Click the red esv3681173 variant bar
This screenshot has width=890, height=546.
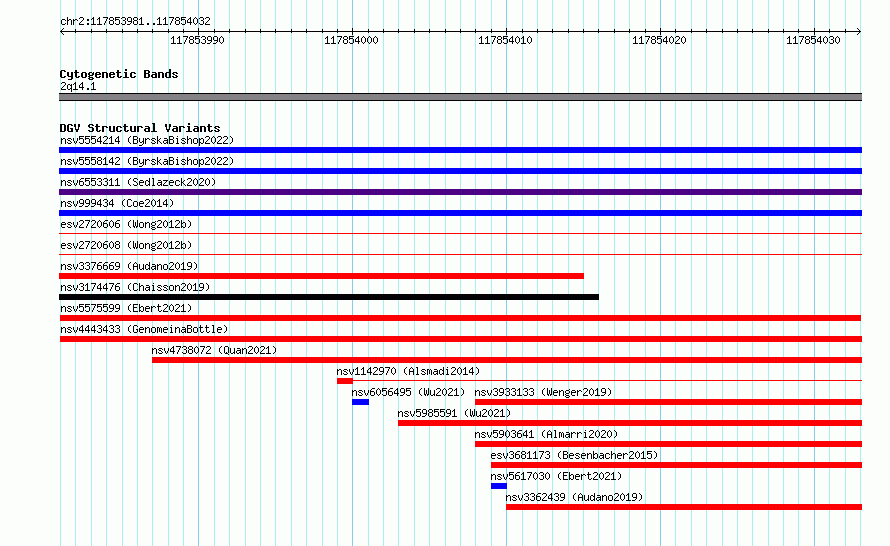coord(677,465)
